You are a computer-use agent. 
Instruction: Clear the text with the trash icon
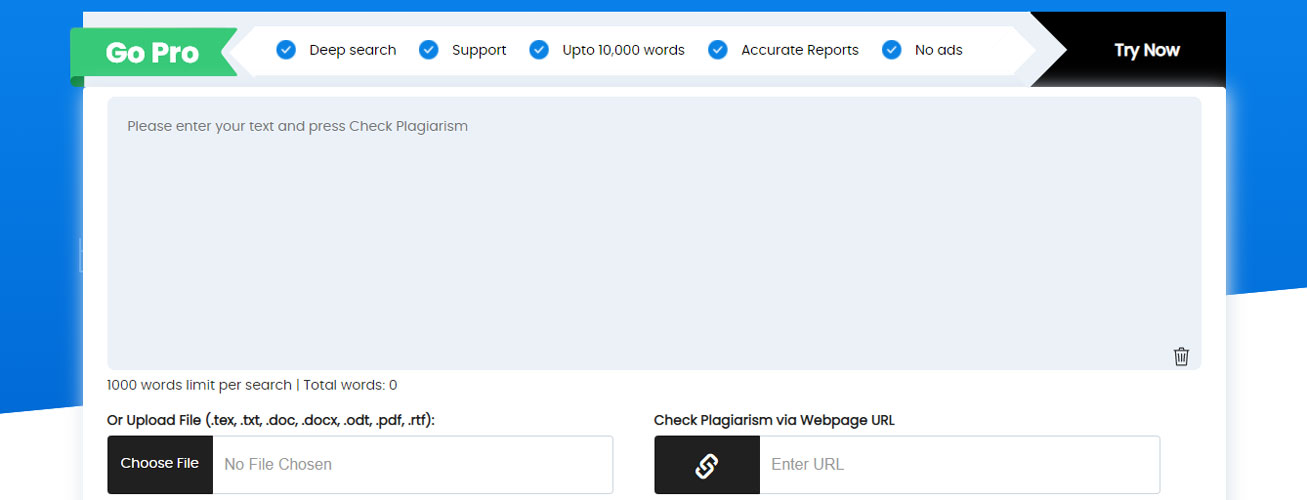1181,356
